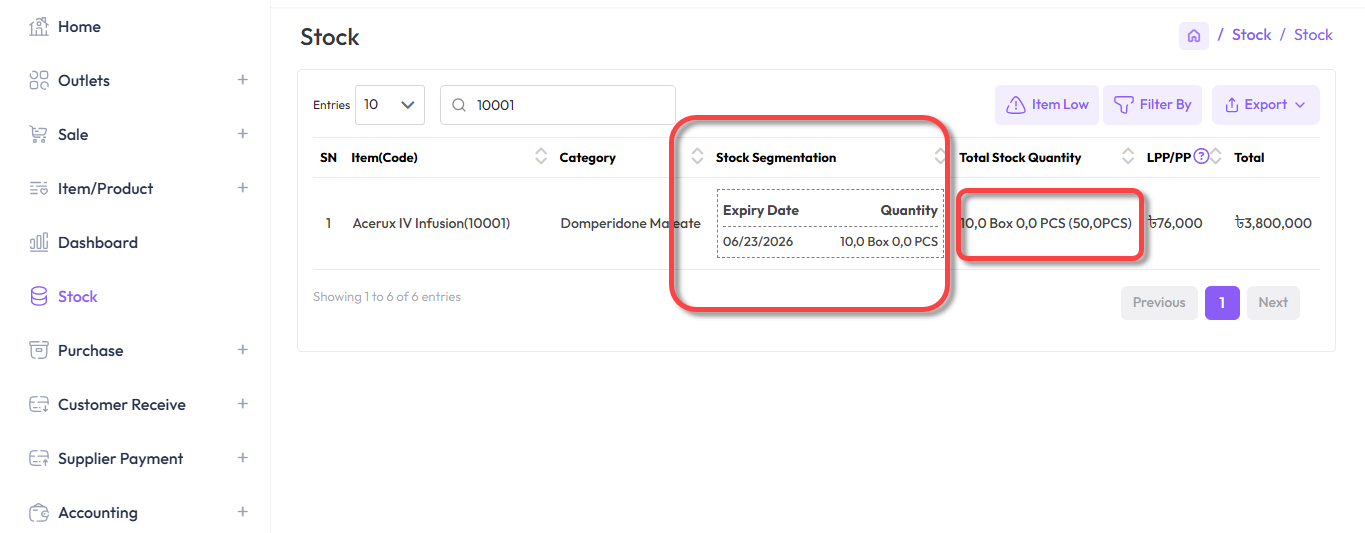The height and width of the screenshot is (533, 1365).
Task: Open Supplier Payment menu item
Action: [x=120, y=459]
